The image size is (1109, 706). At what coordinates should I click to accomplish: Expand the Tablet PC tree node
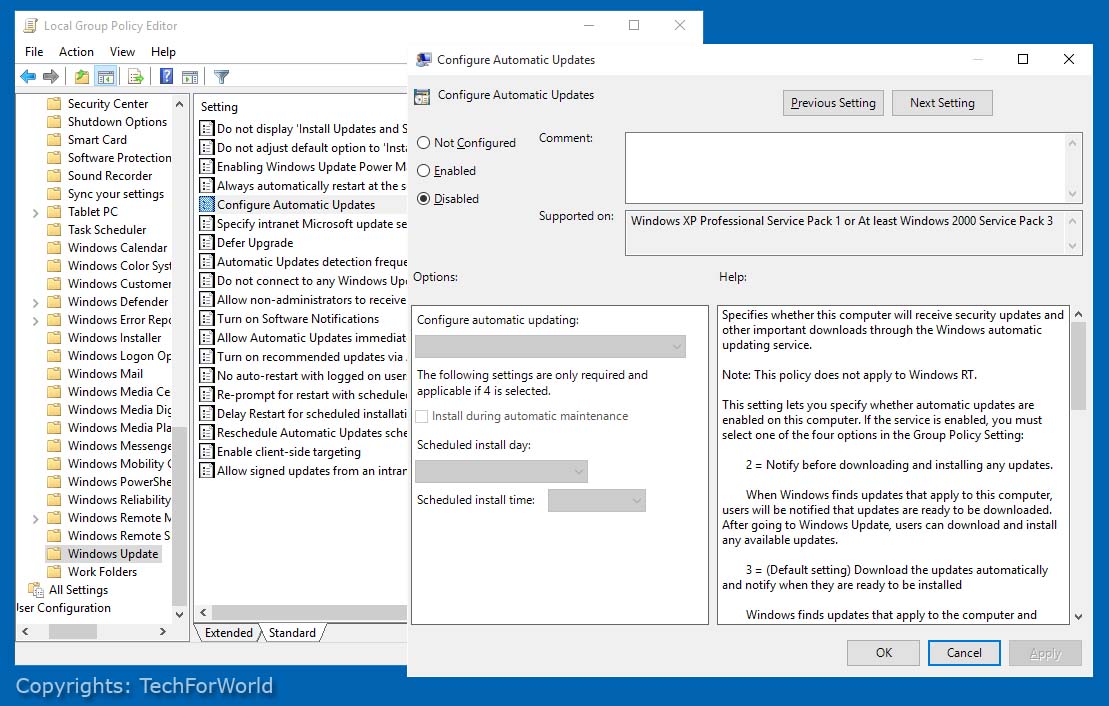coord(35,212)
